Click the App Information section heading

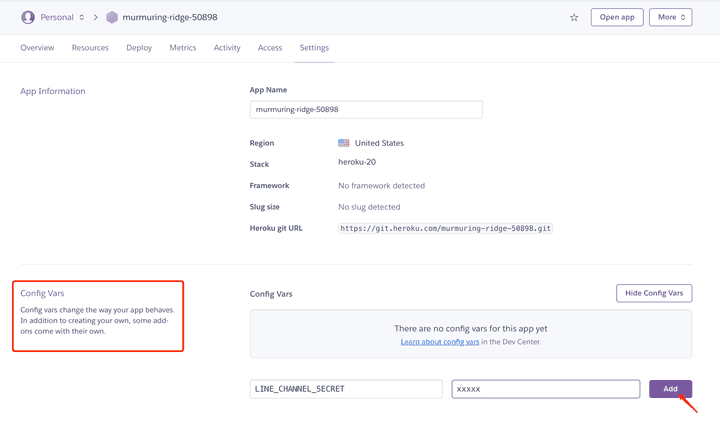(53, 91)
